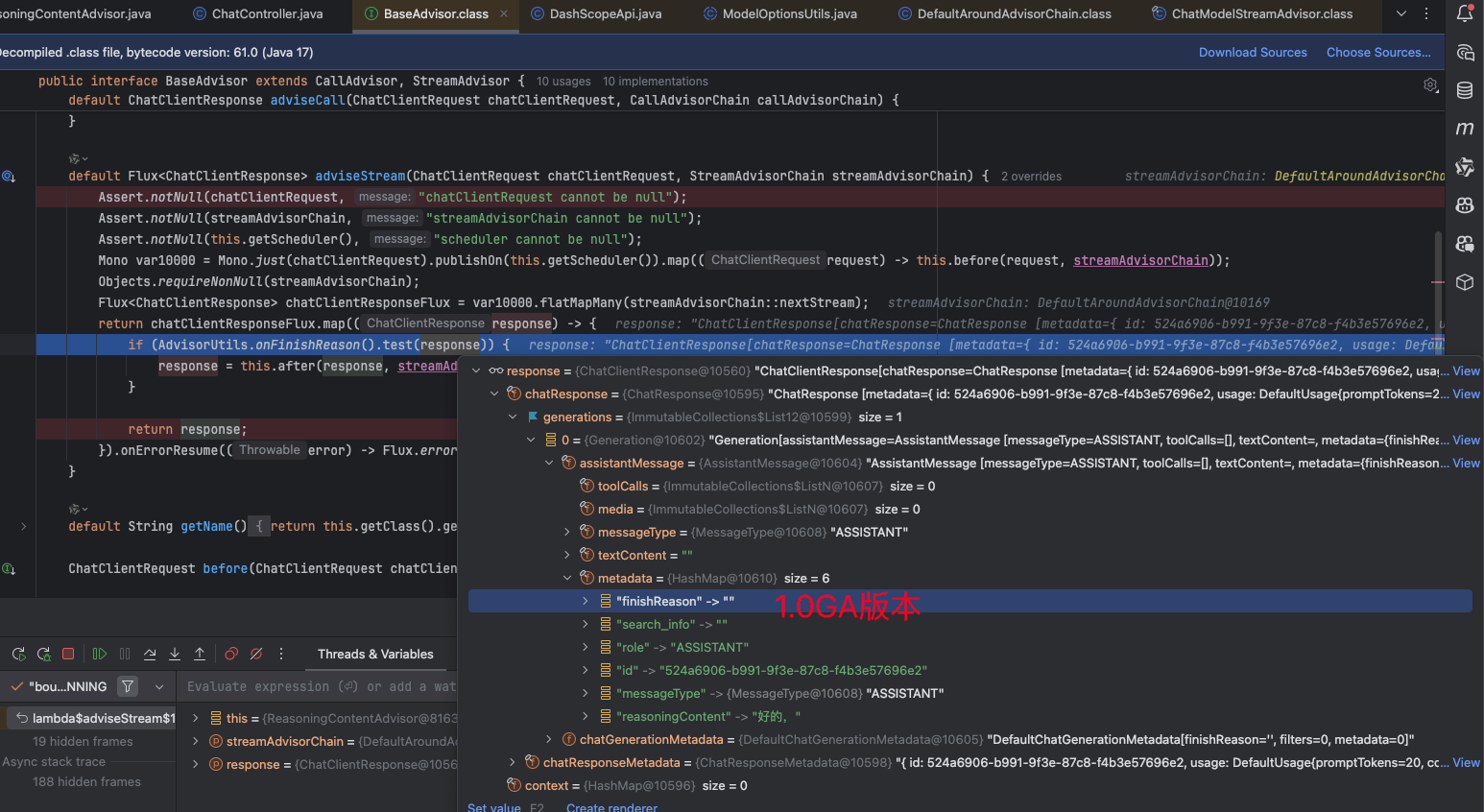Toggle the thread filter funnel button
Viewport: 1484px width, 812px height.
[128, 686]
